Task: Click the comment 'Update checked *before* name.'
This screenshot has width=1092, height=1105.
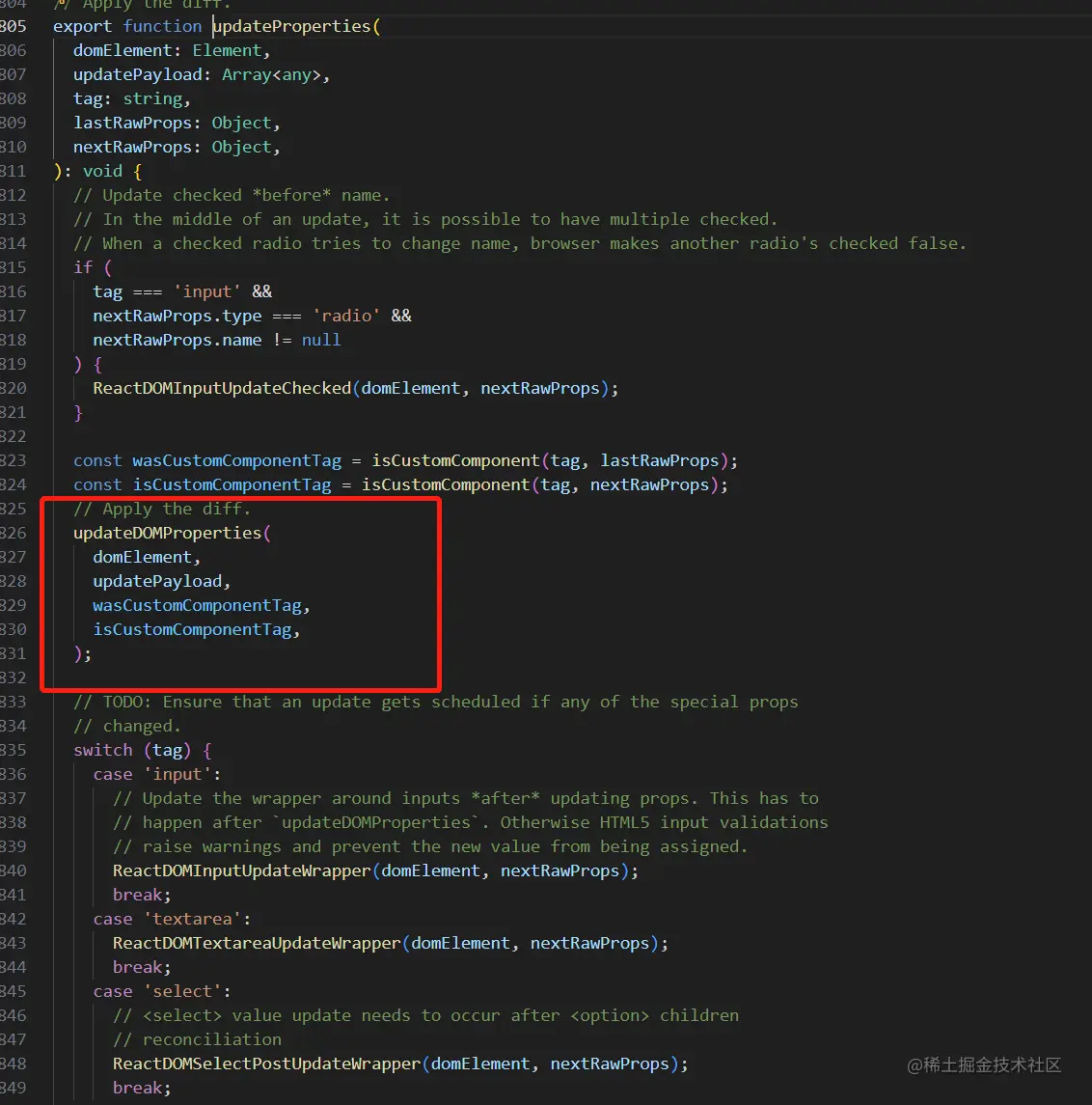Action: (x=232, y=195)
